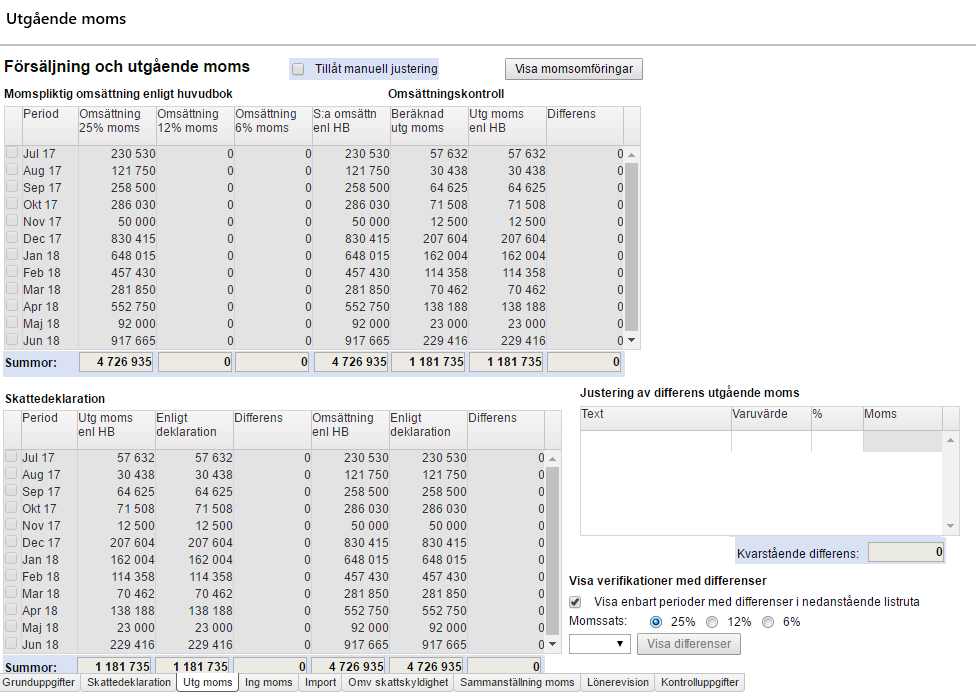Uncheck Visa enbart perioder med differenser
976x692 pixels.
coord(575,602)
